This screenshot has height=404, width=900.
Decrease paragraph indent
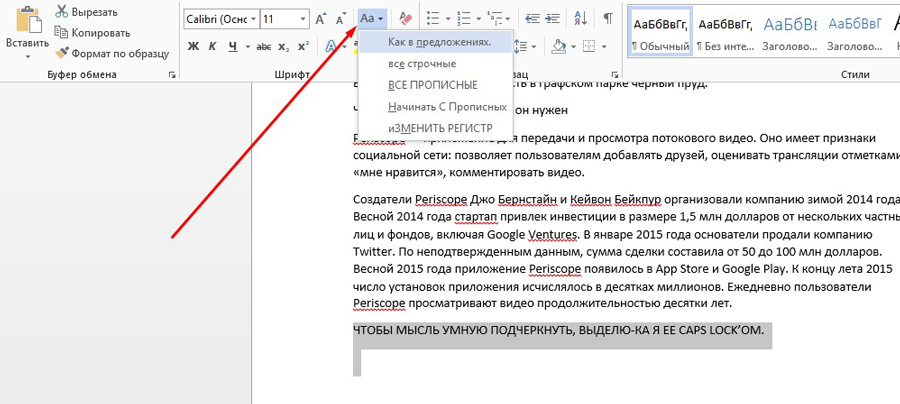pyautogui.click(x=532, y=19)
